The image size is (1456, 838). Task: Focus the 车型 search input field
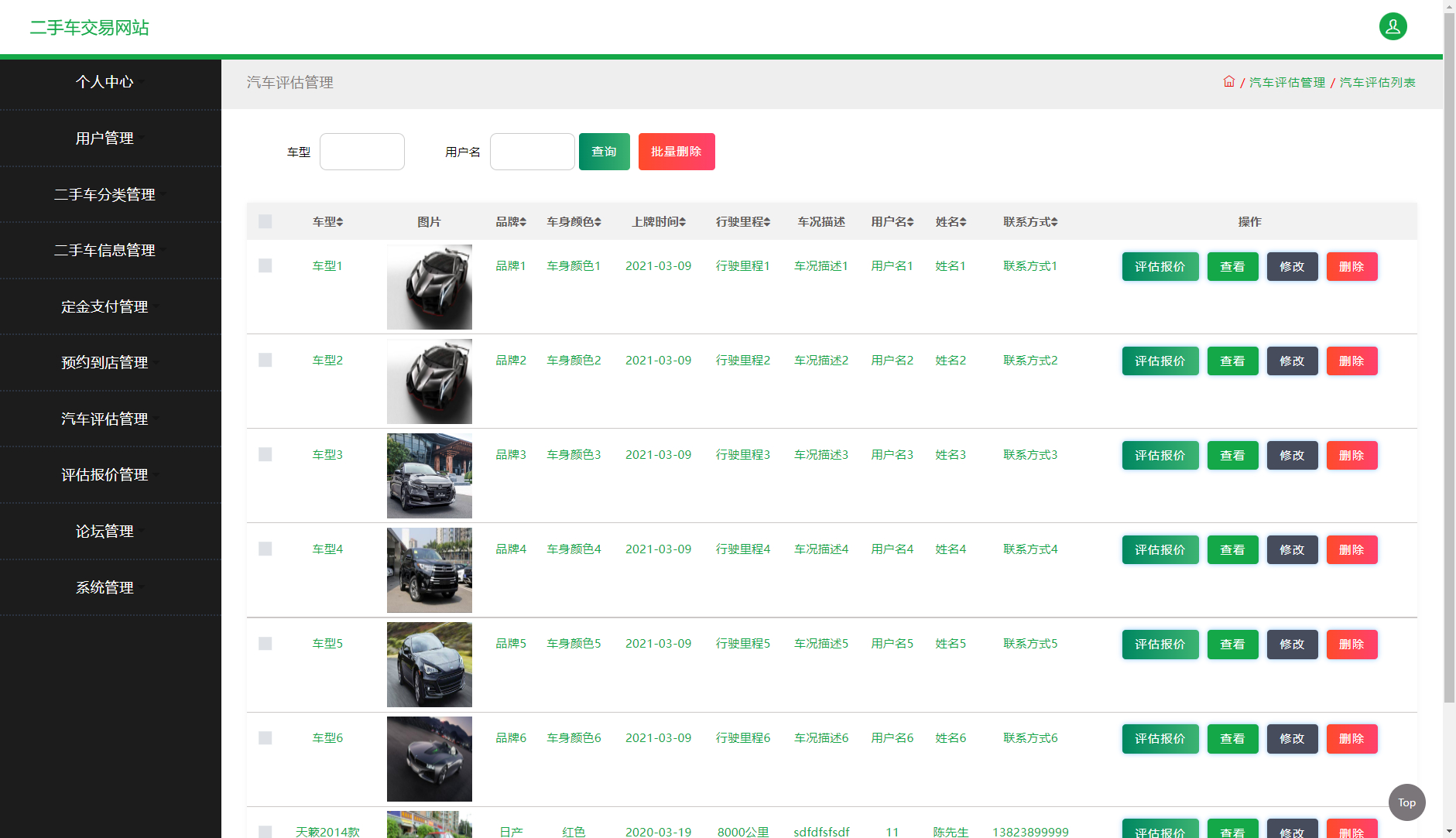361,152
